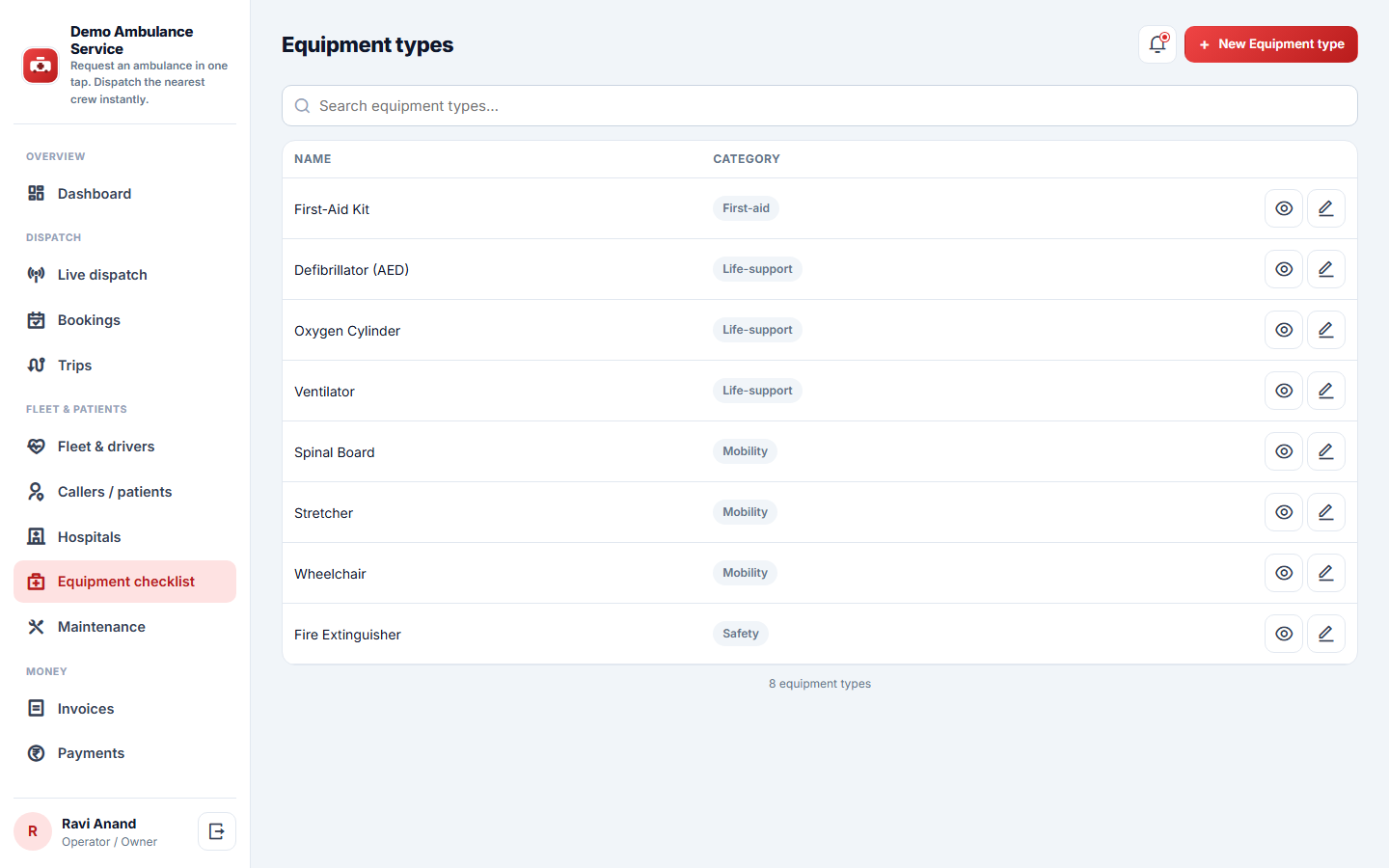Open the Maintenance page
Screen dimensions: 1389x868
click(x=124, y=627)
